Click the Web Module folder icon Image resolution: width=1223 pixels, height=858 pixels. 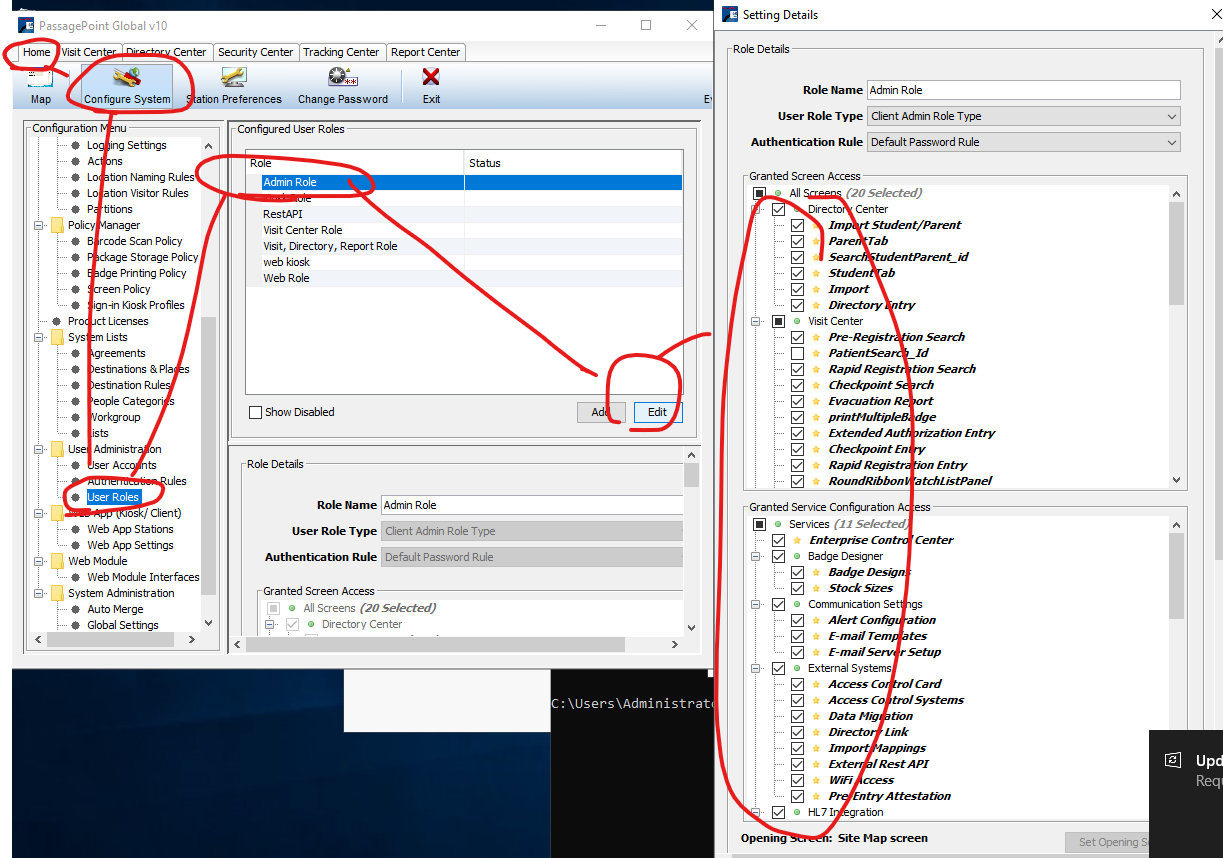click(x=57, y=561)
